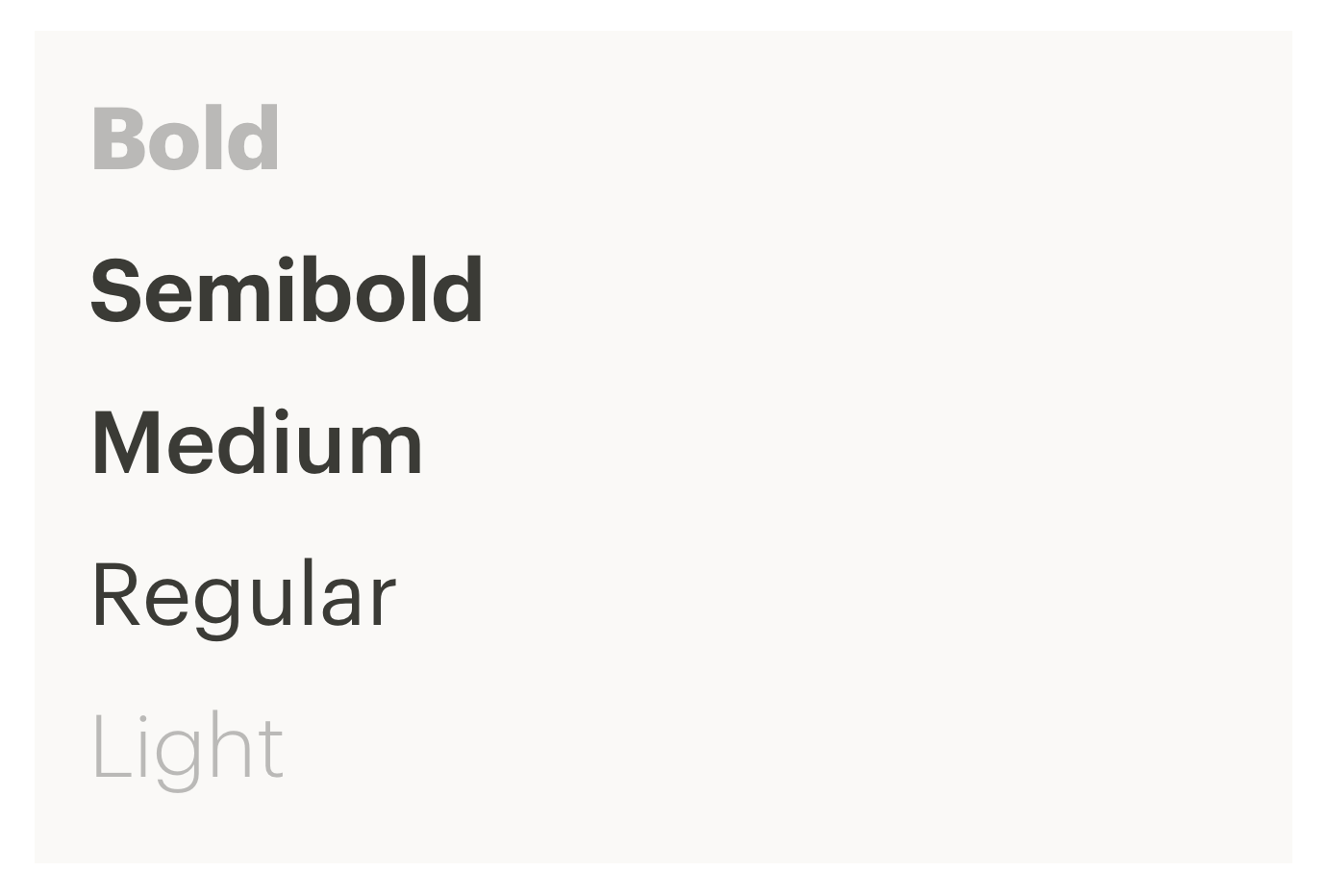Activate the faded Light list row

188,750
